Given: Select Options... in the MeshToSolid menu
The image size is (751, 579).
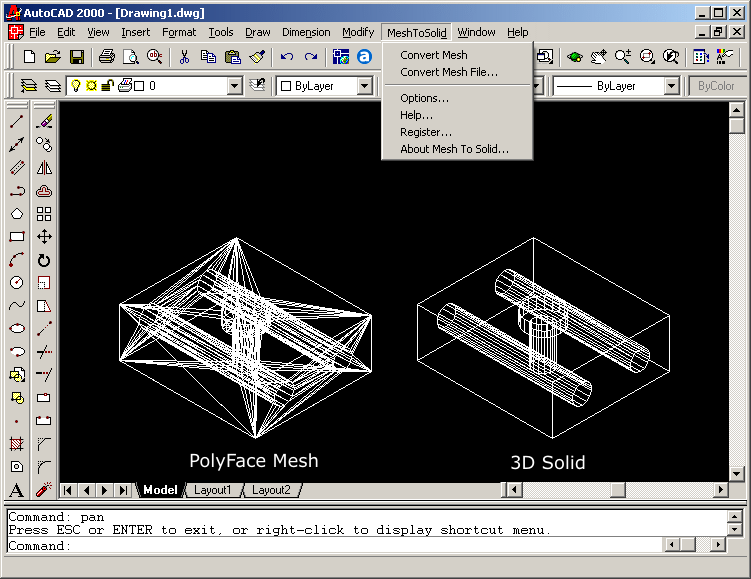Looking at the screenshot, I should click(x=424, y=98).
